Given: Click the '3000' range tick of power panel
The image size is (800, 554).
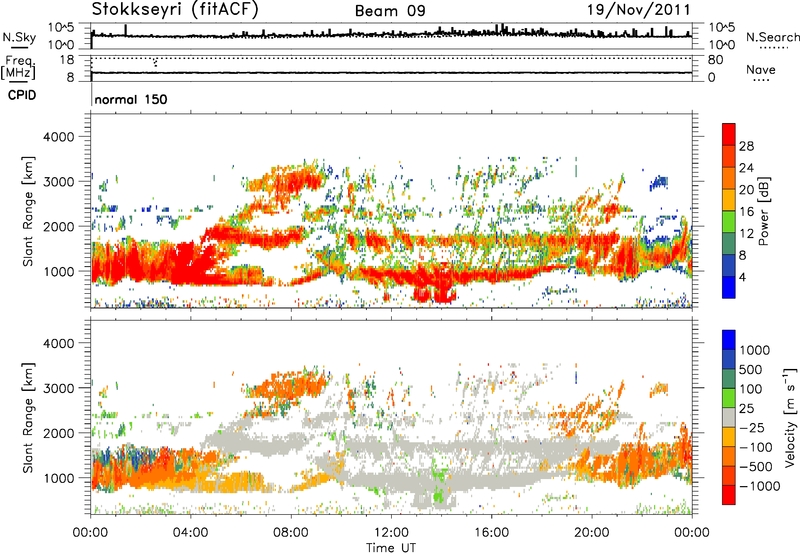Looking at the screenshot, I should [58, 182].
